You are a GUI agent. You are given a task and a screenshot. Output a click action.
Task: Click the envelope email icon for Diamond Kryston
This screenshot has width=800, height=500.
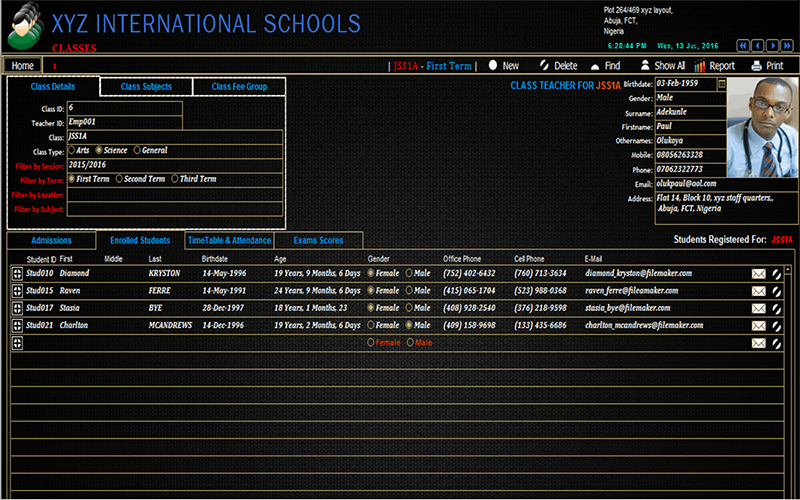tap(758, 273)
